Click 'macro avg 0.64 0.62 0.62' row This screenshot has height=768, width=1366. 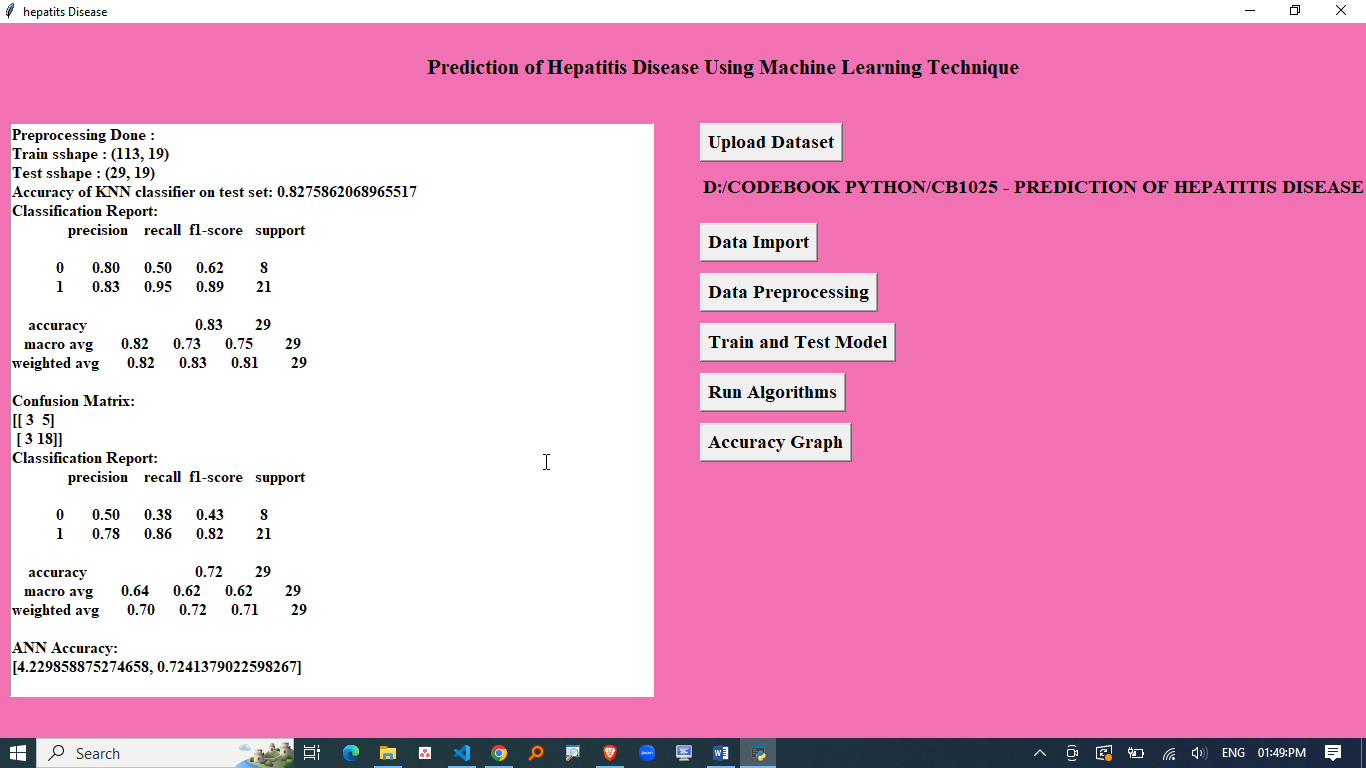point(162,591)
